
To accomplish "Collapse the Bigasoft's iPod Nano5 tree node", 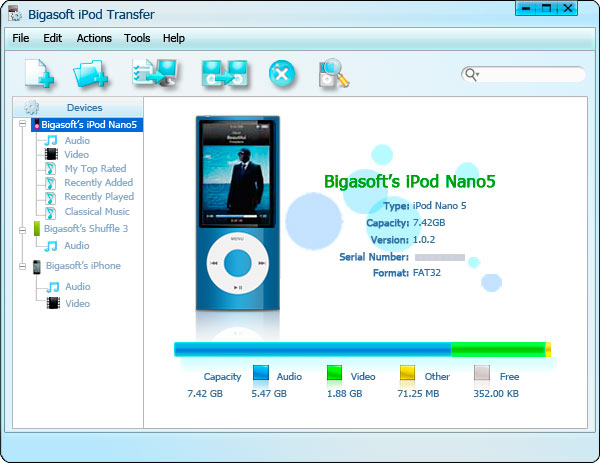I will pos(22,125).
